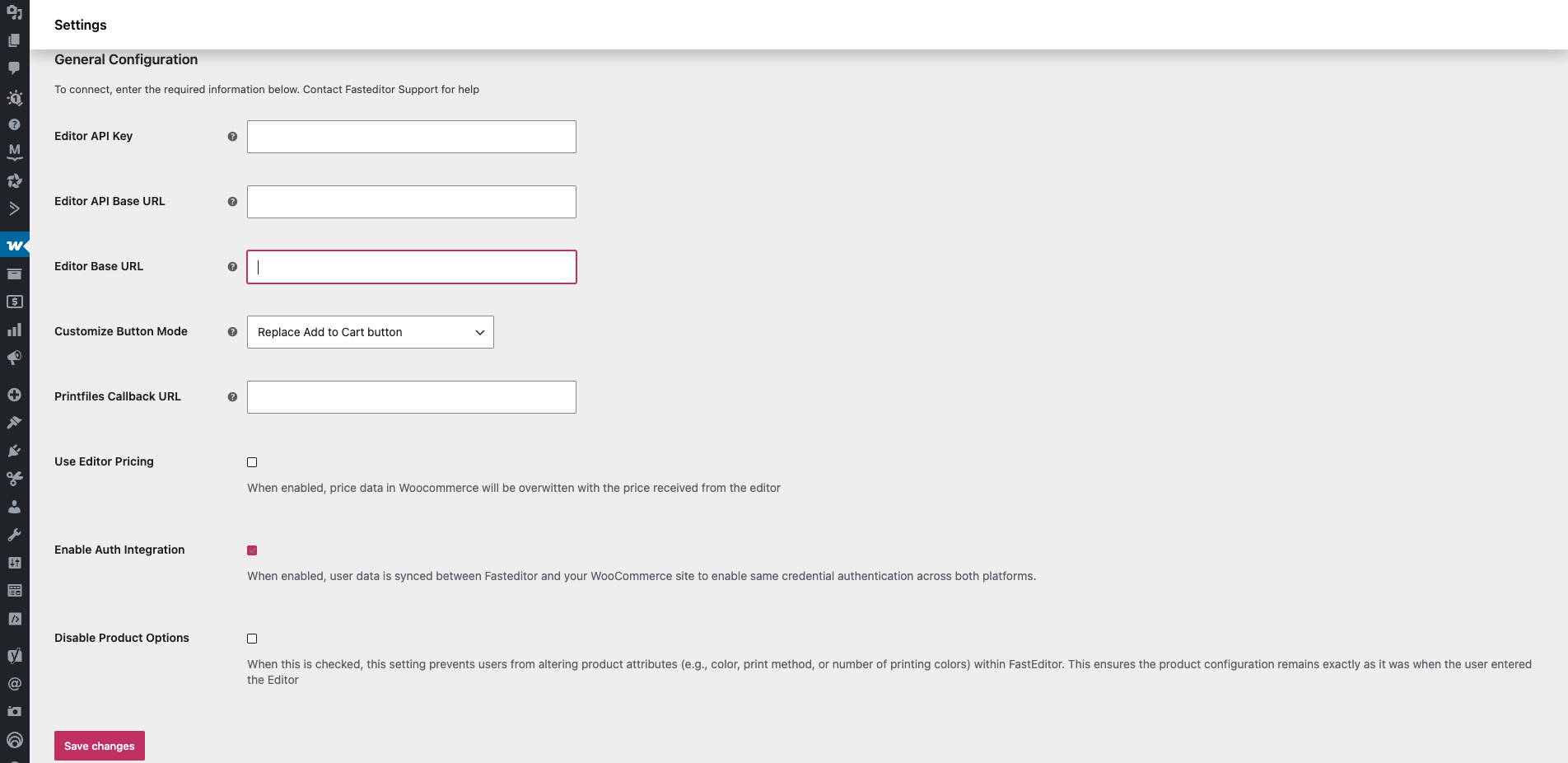Open the Tools wrench menu icon

[14, 535]
